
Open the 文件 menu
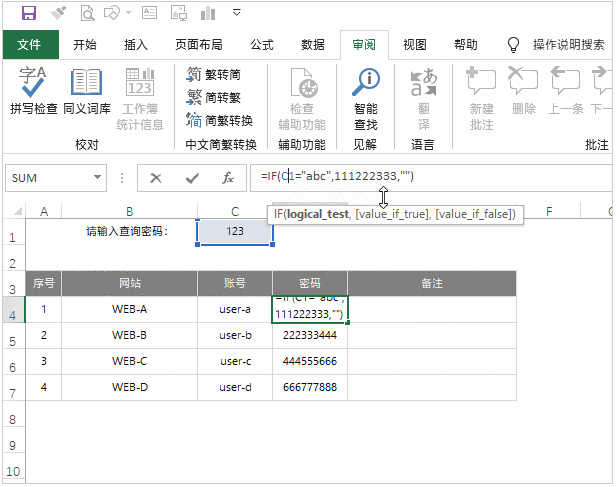point(31,45)
